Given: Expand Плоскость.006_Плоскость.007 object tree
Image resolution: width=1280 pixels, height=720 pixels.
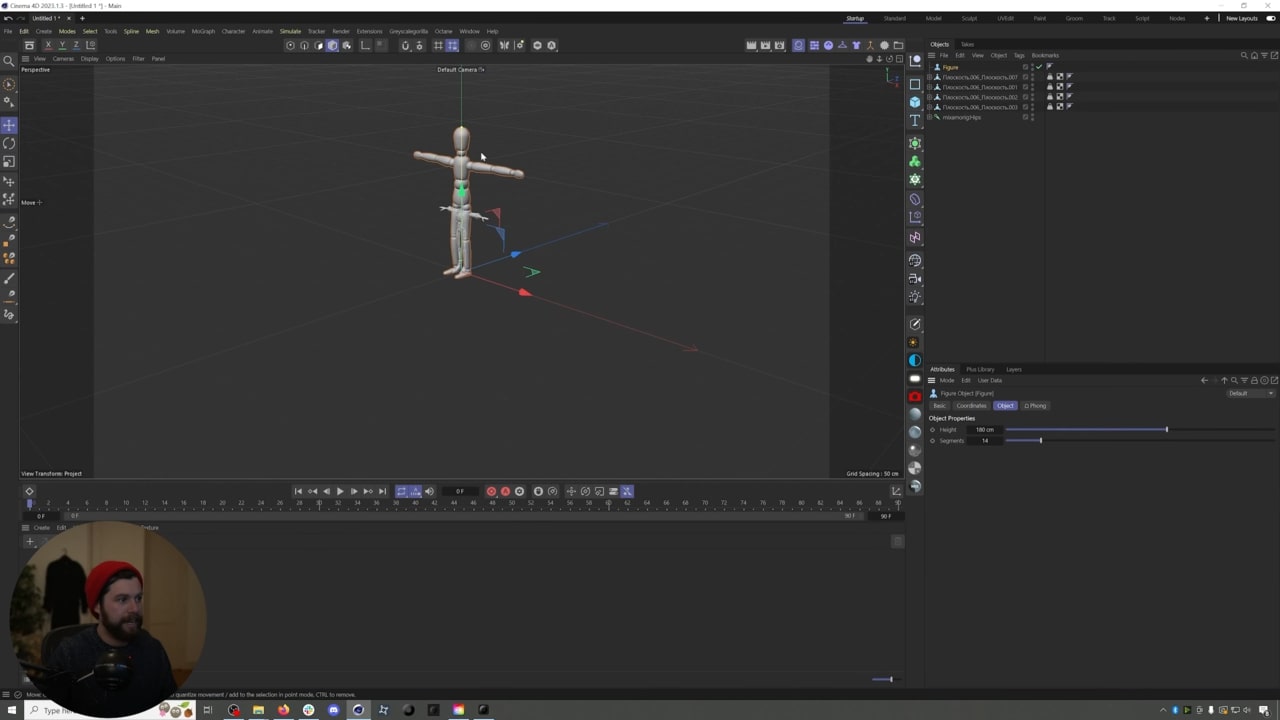Looking at the screenshot, I should pyautogui.click(x=930, y=77).
